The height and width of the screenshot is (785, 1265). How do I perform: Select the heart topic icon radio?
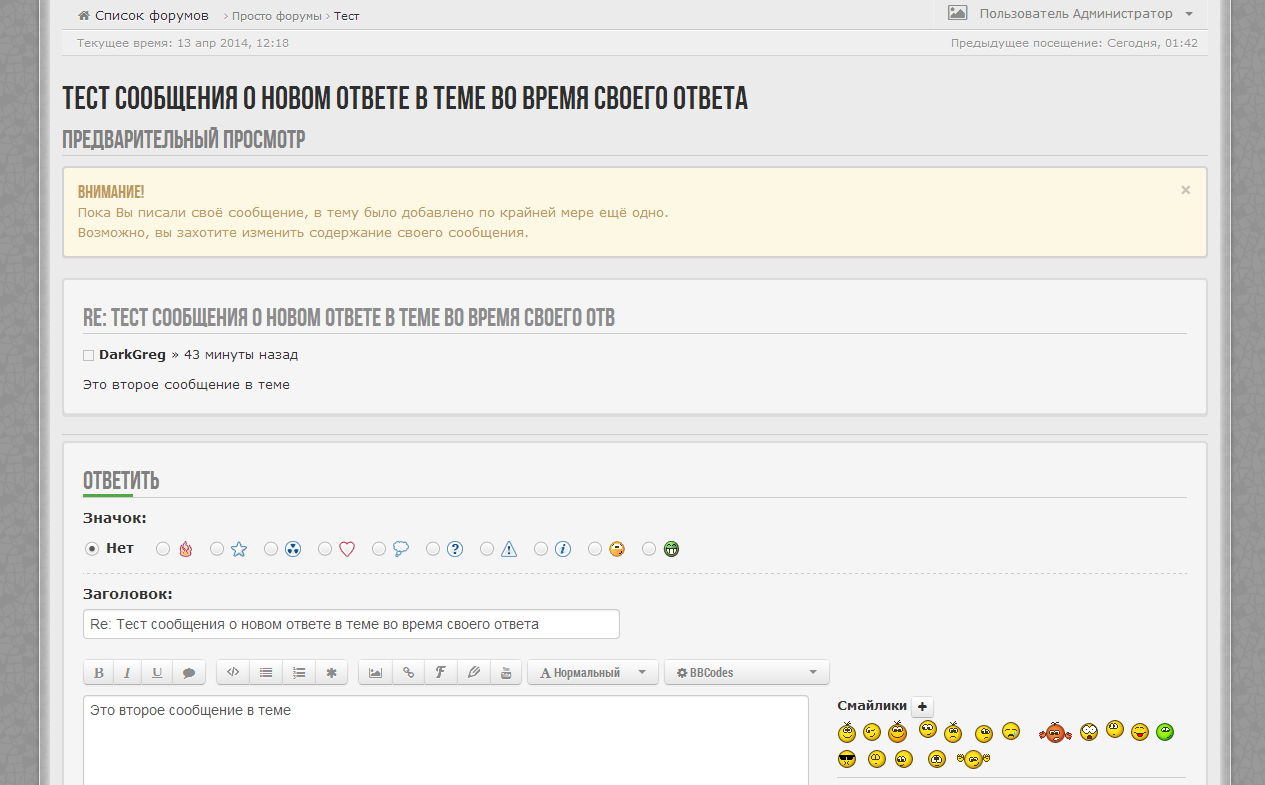pyautogui.click(x=325, y=548)
